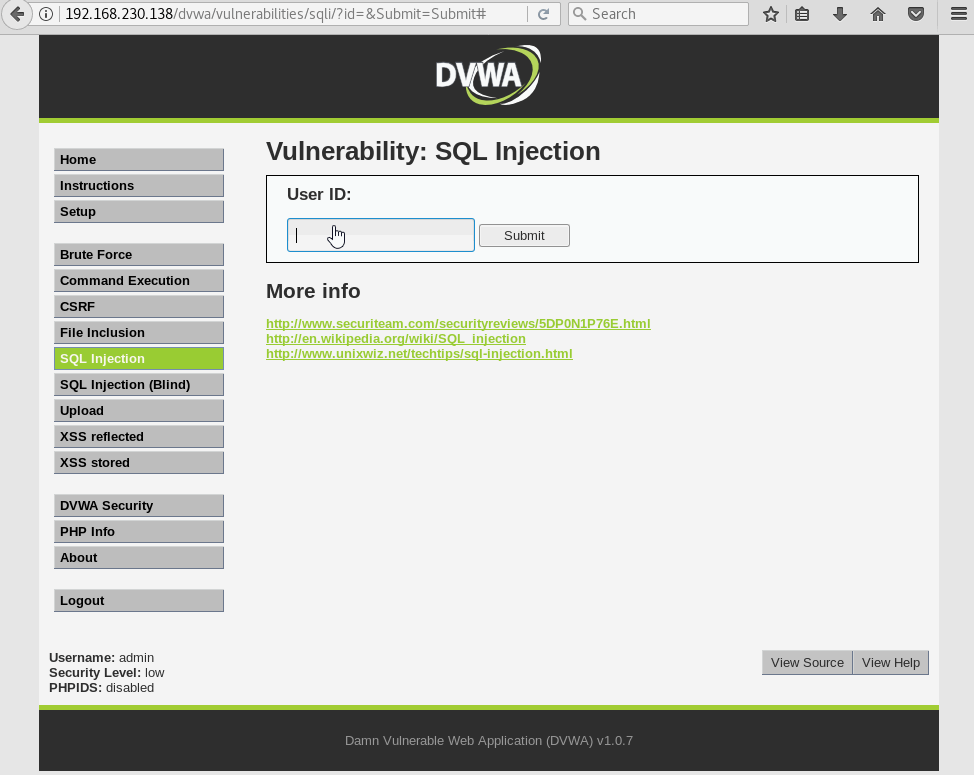
Task: Click the 'Security Level: low' status text
Action: coord(107,673)
